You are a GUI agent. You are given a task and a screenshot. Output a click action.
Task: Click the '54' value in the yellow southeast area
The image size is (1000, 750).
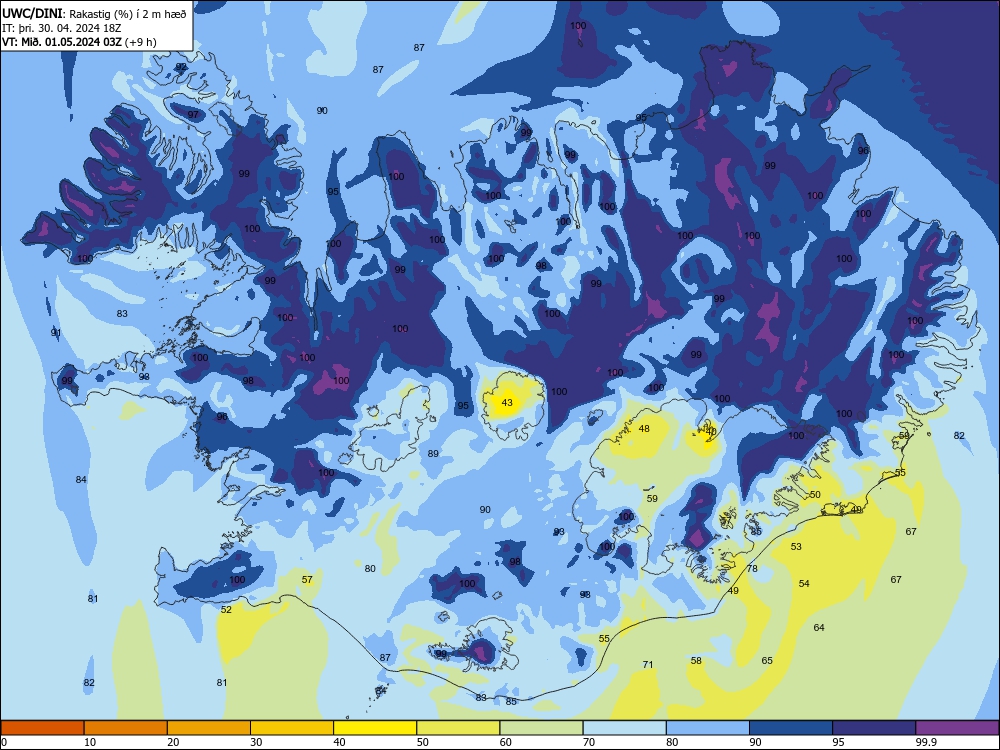point(804,584)
